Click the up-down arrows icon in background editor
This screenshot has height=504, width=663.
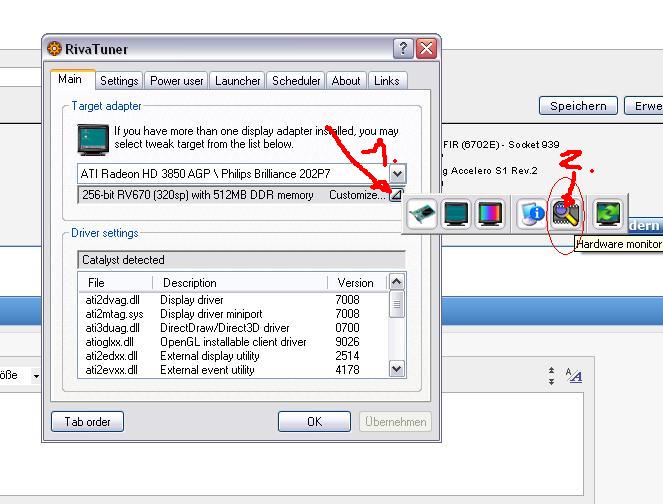pyautogui.click(x=551, y=375)
